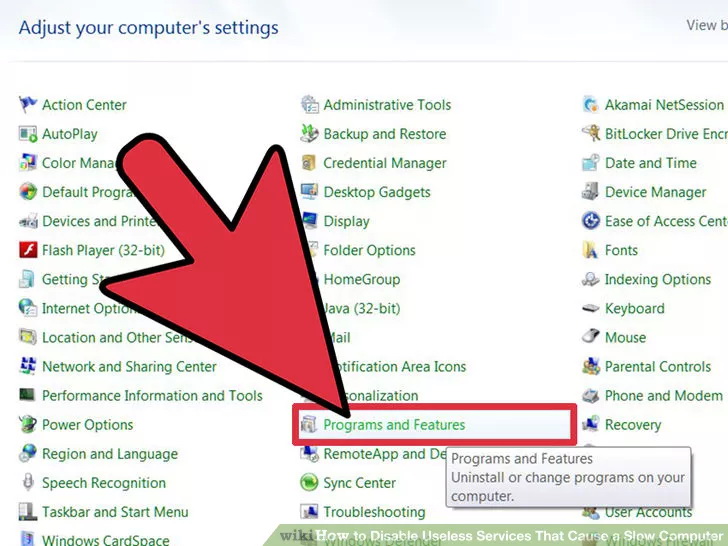Click the Network and Sharing Center icon

[x=27, y=366]
